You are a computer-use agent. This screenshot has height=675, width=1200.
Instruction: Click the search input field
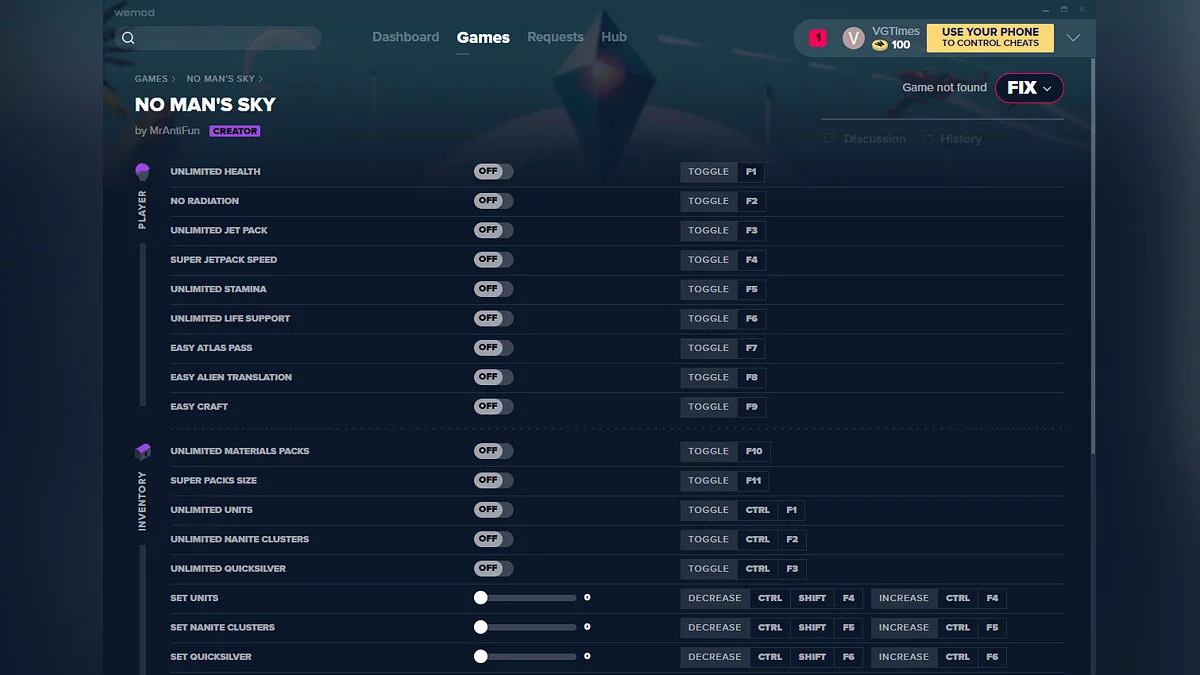coord(220,37)
